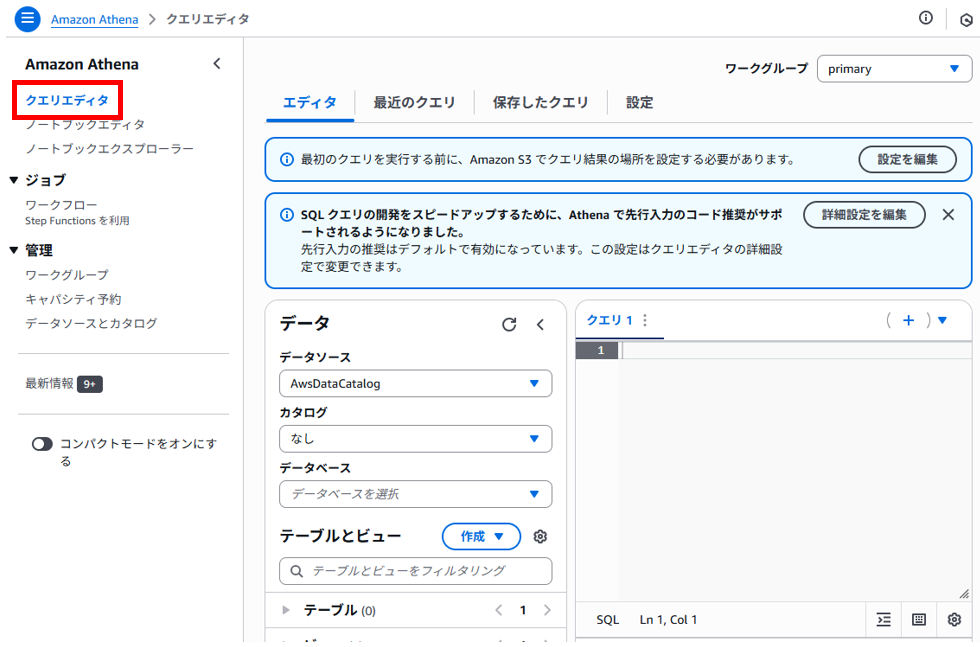Switch to the エディタ tab

point(309,103)
